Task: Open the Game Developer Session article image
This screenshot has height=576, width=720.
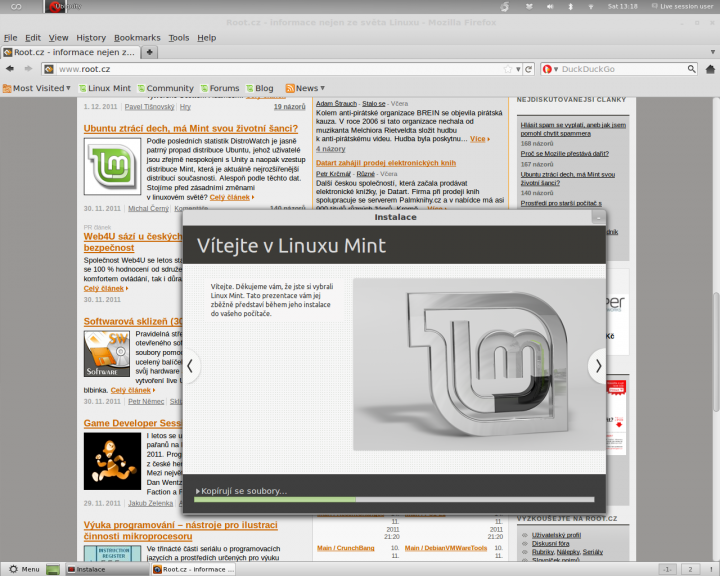Action: [x=112, y=461]
